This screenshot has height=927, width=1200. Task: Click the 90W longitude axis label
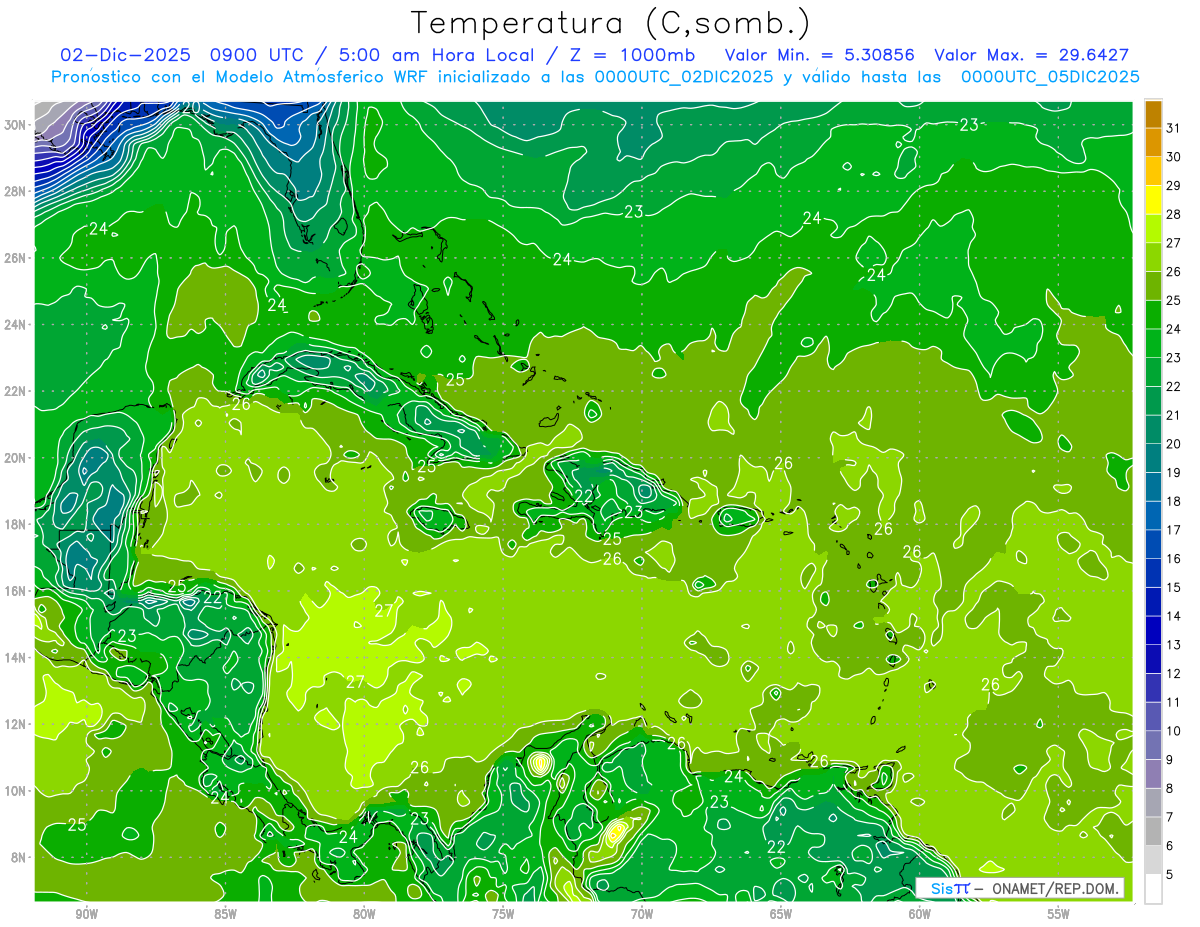pos(86,914)
